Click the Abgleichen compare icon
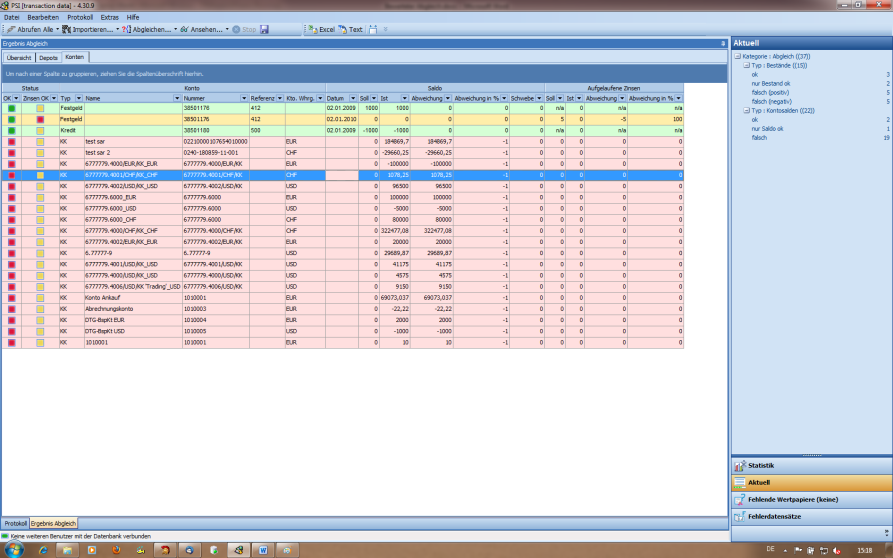This screenshot has height=558, width=893. (125, 30)
